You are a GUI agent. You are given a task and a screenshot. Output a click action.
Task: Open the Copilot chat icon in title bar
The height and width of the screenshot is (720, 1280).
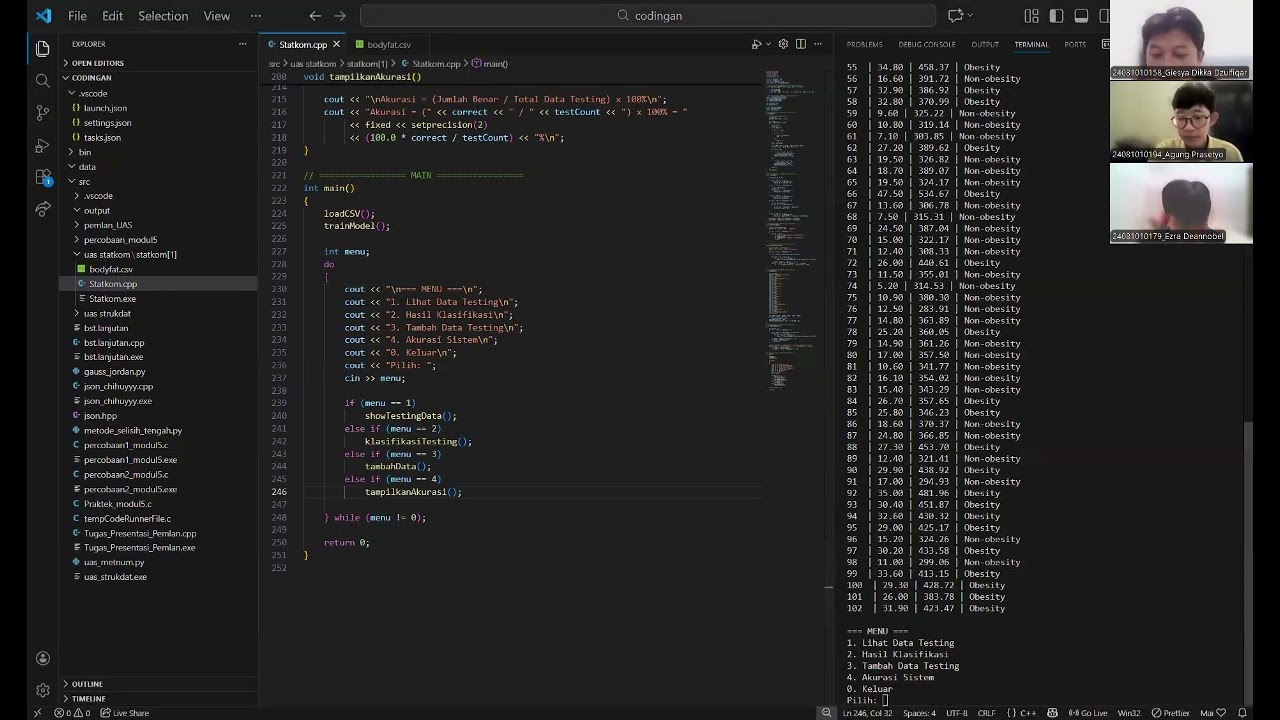pos(955,16)
